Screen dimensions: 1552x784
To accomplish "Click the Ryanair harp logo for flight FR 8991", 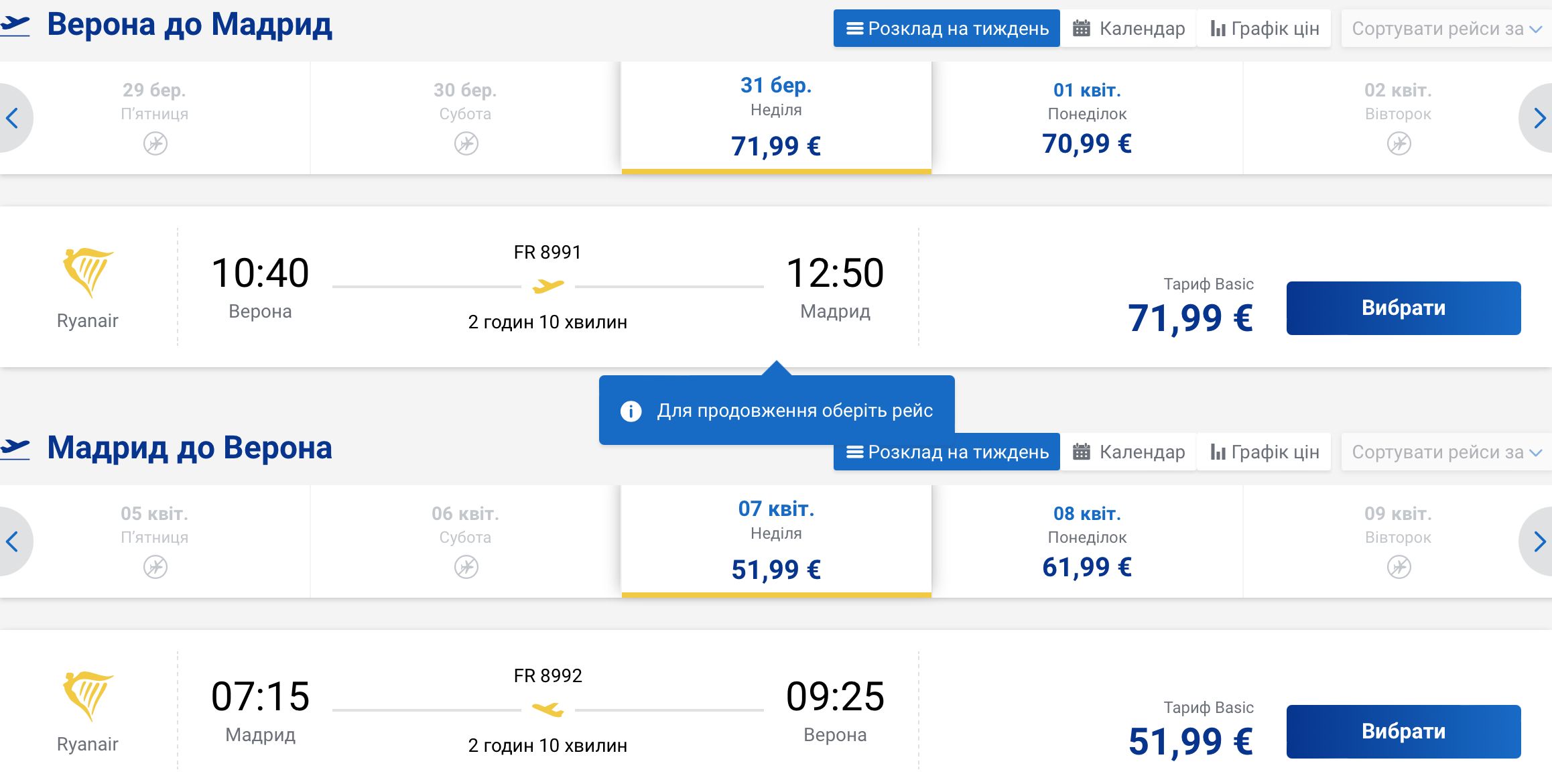I will point(88,273).
